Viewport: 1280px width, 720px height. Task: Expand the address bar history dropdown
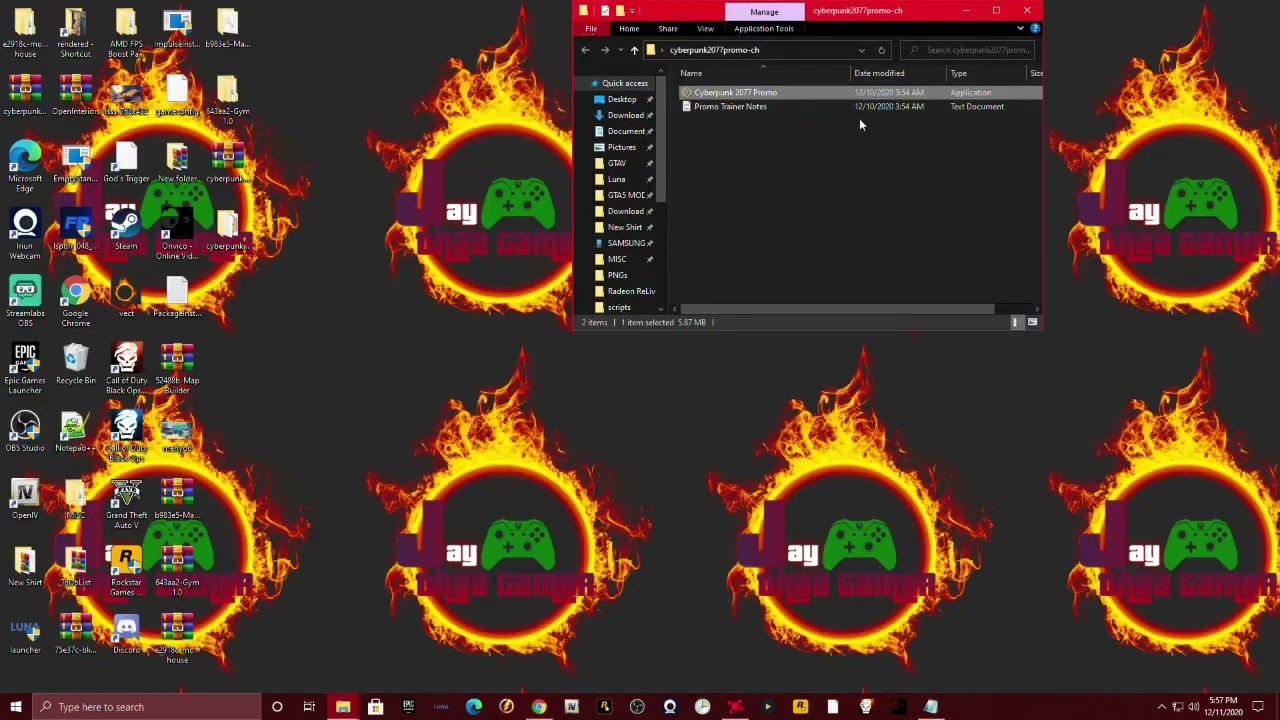[x=861, y=50]
